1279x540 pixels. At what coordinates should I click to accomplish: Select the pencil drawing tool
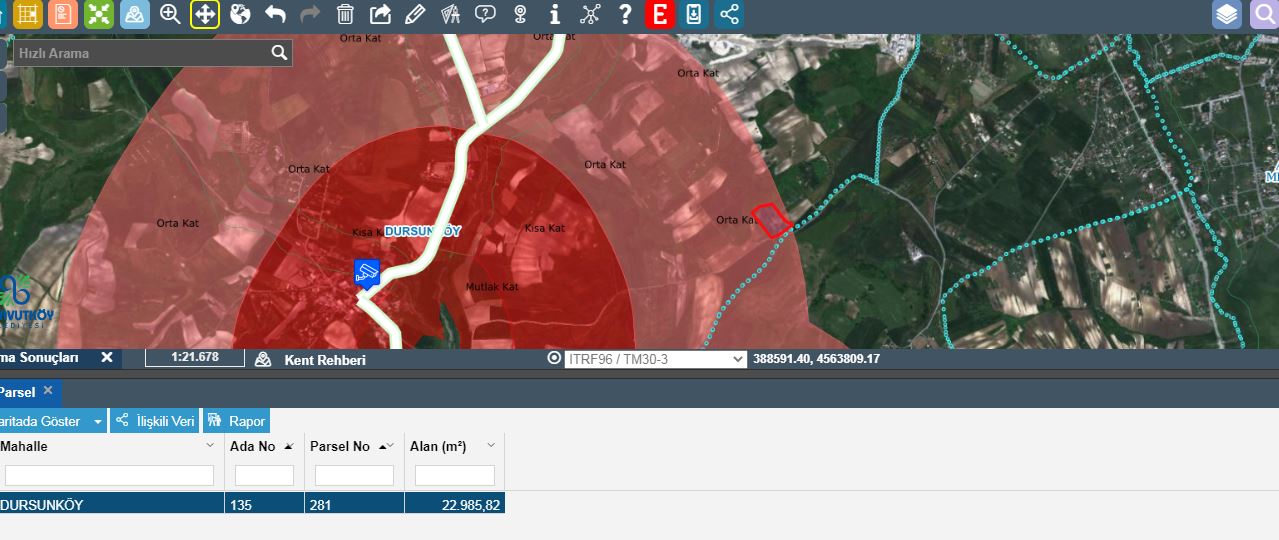pyautogui.click(x=415, y=14)
